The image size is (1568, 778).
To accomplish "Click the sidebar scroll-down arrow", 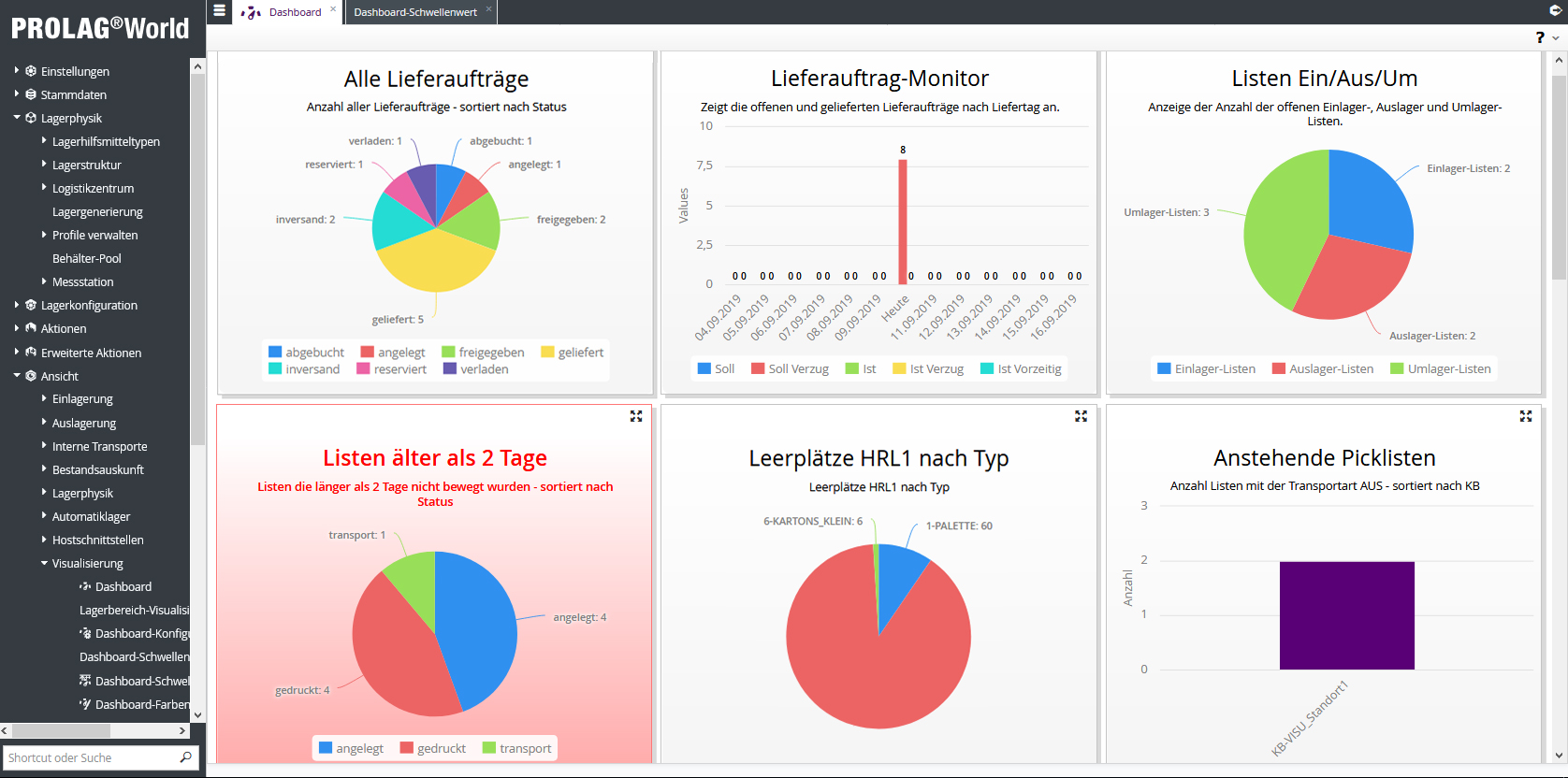I will click(x=197, y=715).
